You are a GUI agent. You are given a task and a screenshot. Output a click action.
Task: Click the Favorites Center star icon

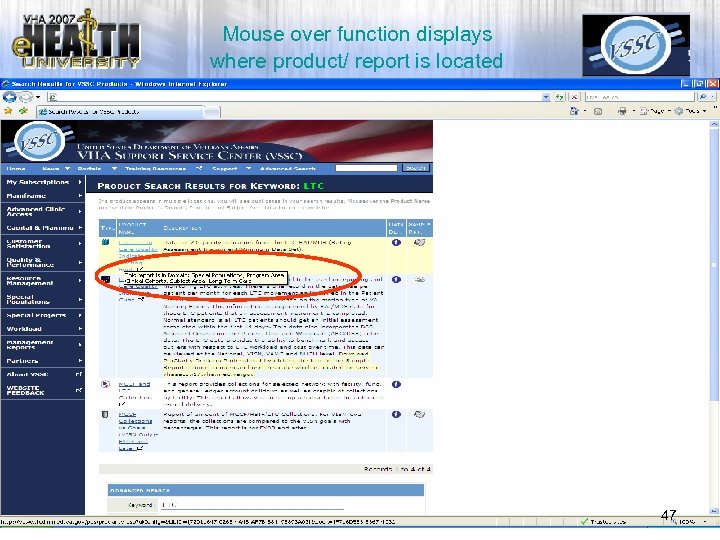(x=8, y=111)
